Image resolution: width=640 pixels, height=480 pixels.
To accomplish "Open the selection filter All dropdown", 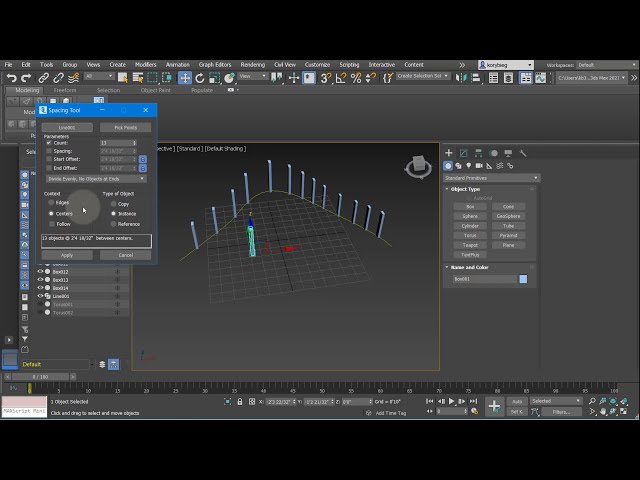I will click(99, 76).
